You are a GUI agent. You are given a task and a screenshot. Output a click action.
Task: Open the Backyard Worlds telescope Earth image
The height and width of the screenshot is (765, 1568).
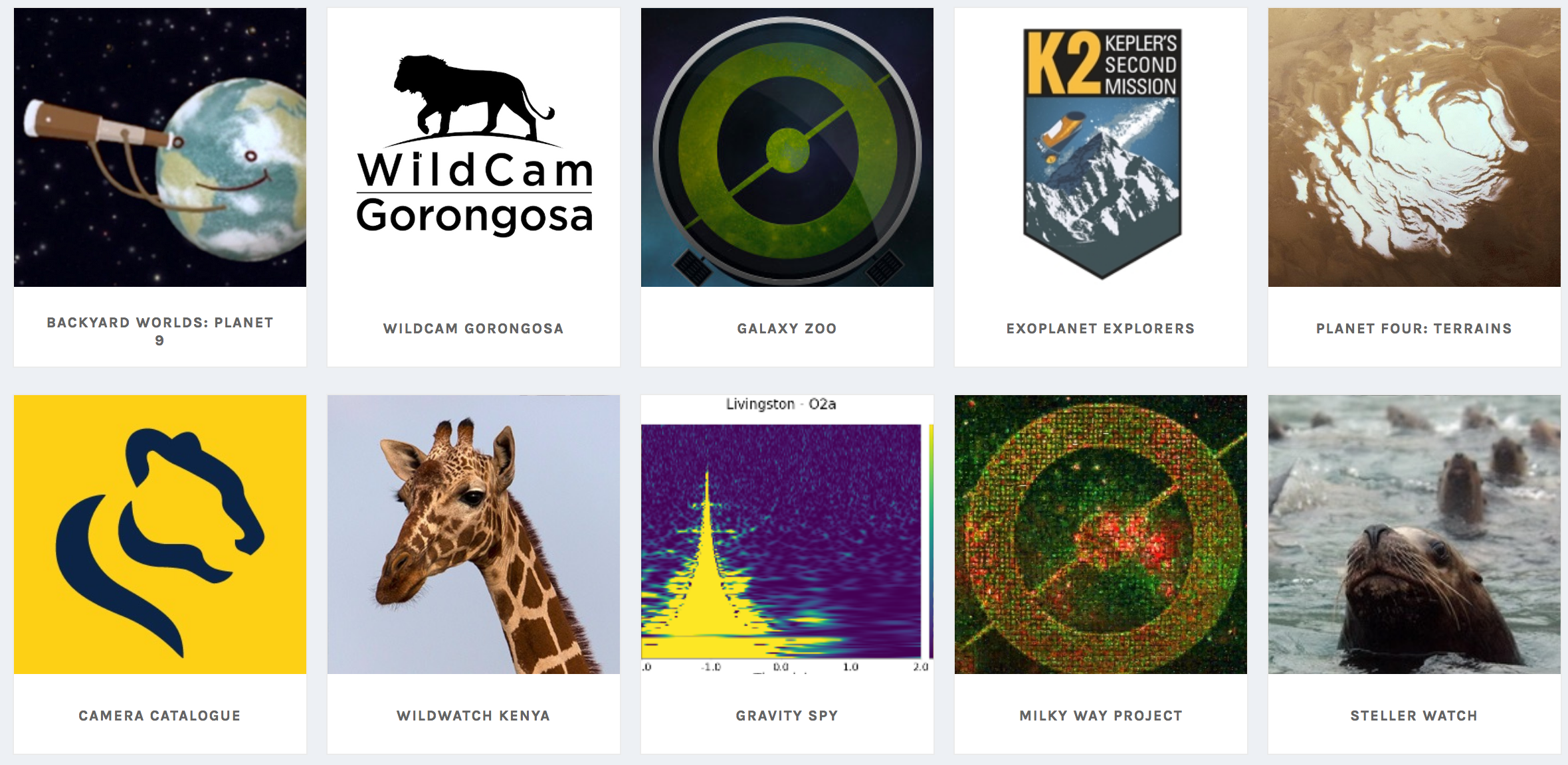pos(160,147)
